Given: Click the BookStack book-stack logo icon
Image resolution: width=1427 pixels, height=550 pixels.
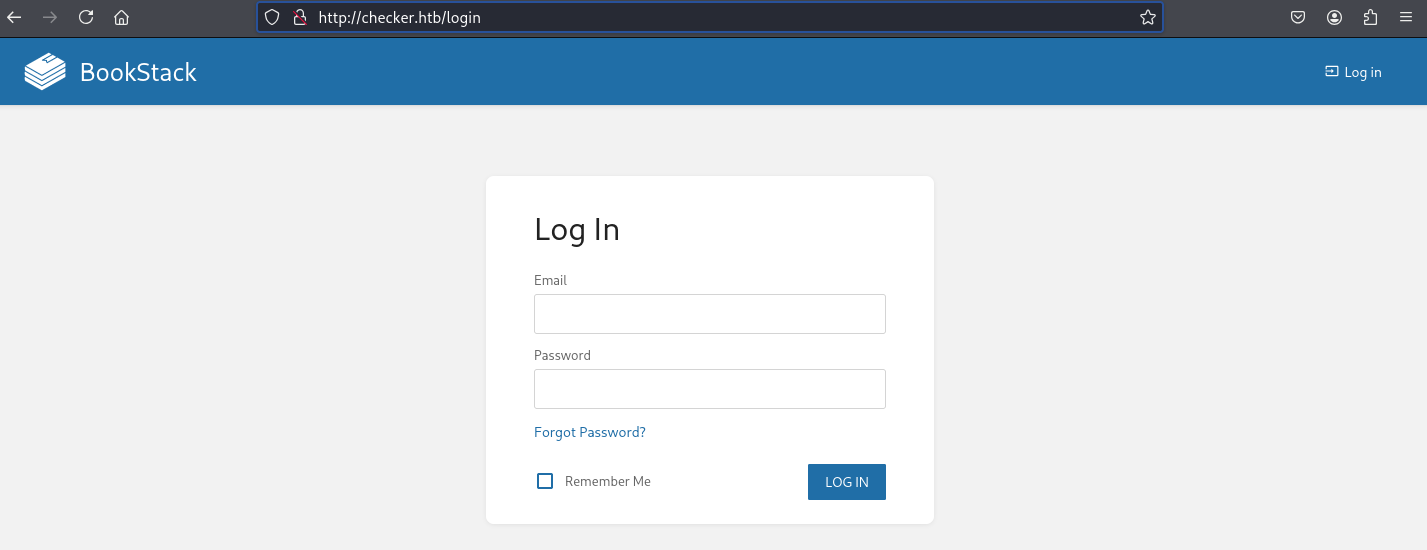Looking at the screenshot, I should (x=45, y=72).
